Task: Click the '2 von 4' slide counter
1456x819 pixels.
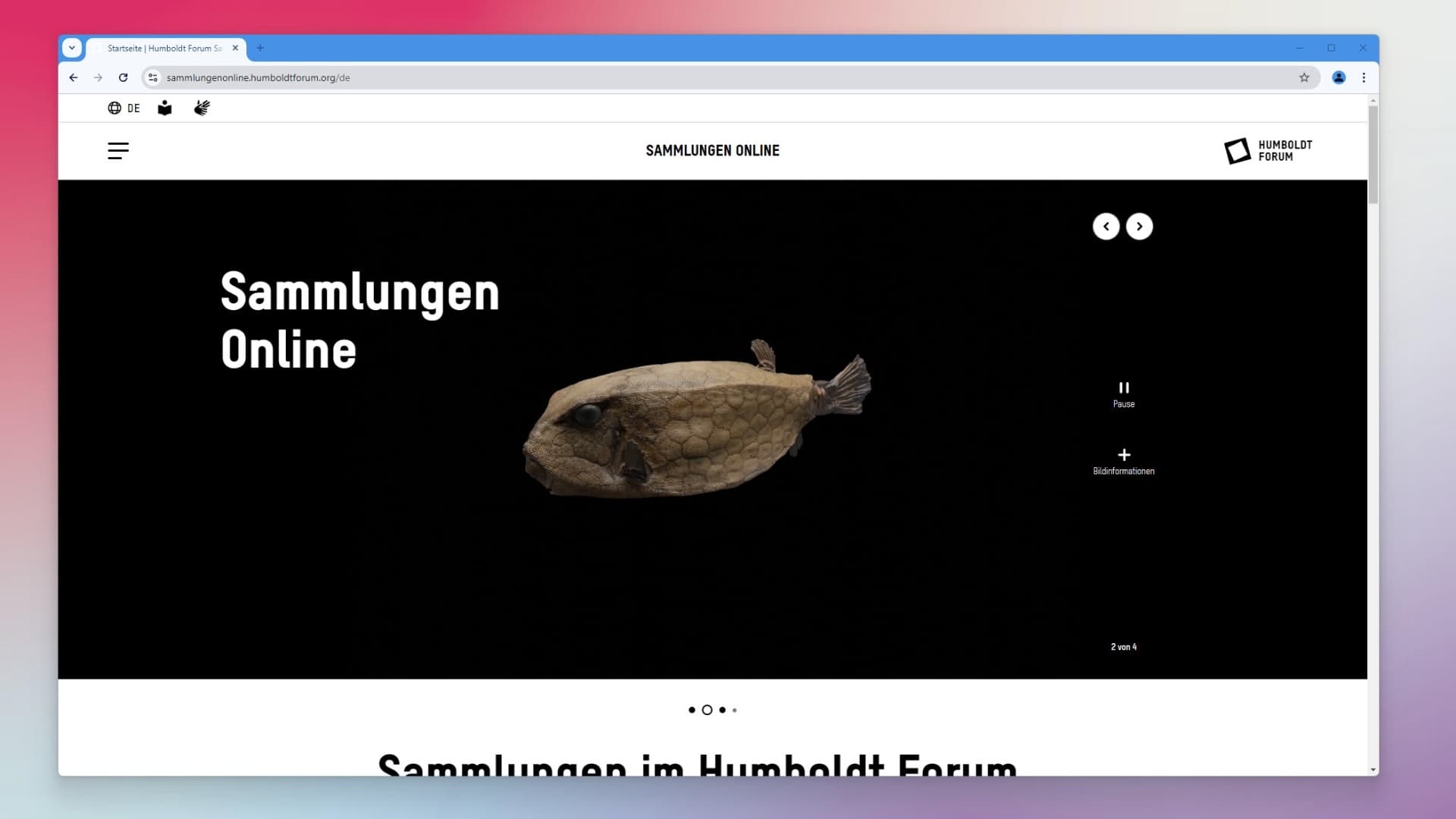Action: click(1124, 647)
